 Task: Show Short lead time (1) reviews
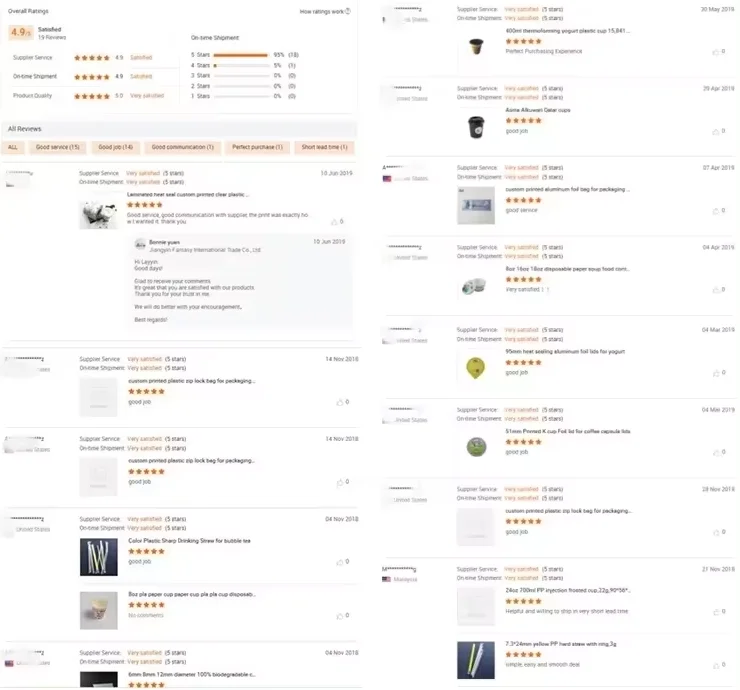[x=322, y=147]
